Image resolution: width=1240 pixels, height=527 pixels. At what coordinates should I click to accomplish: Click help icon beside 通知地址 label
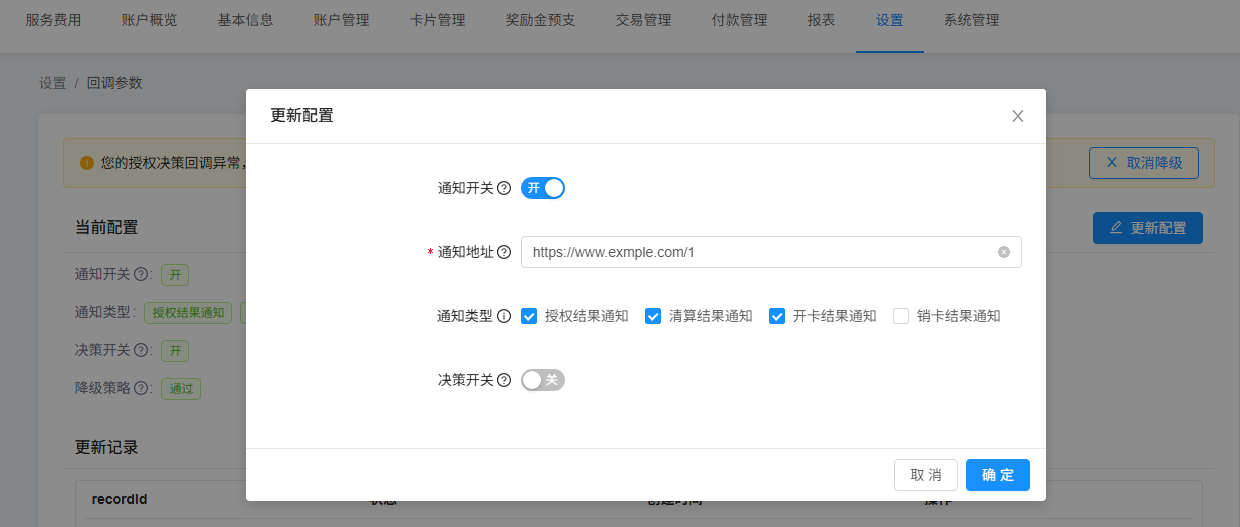pyautogui.click(x=504, y=252)
